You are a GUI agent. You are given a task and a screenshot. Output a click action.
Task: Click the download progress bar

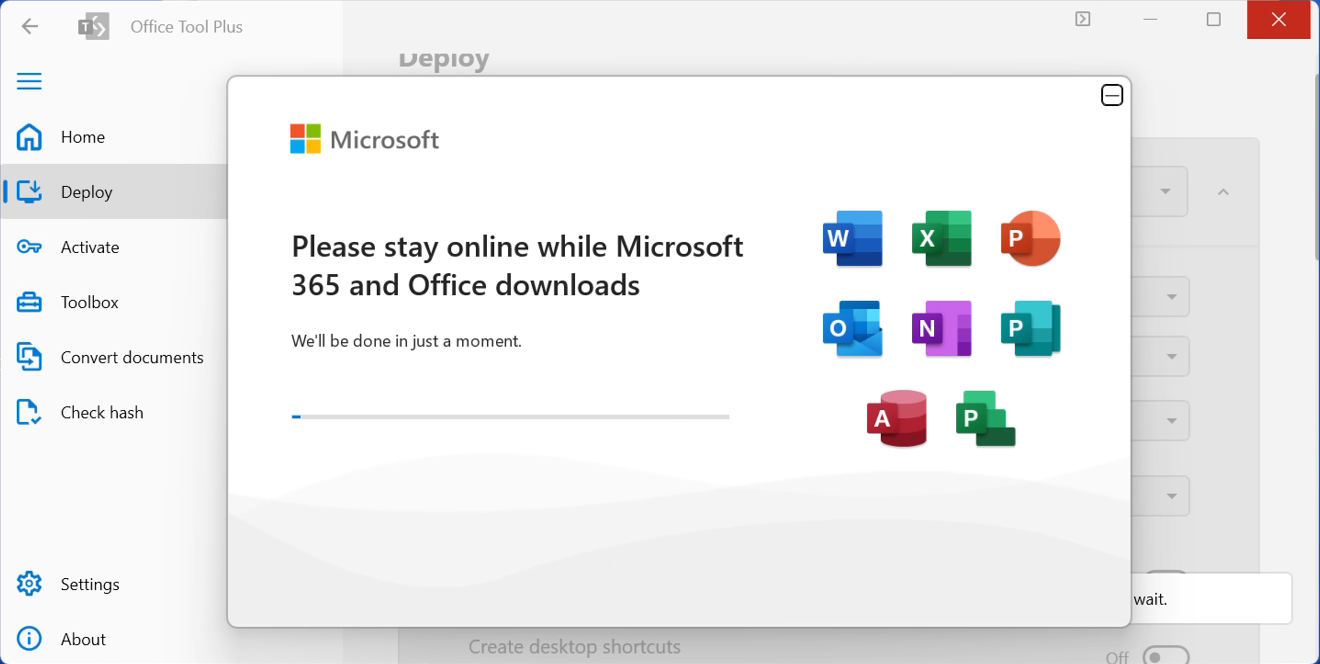[510, 416]
